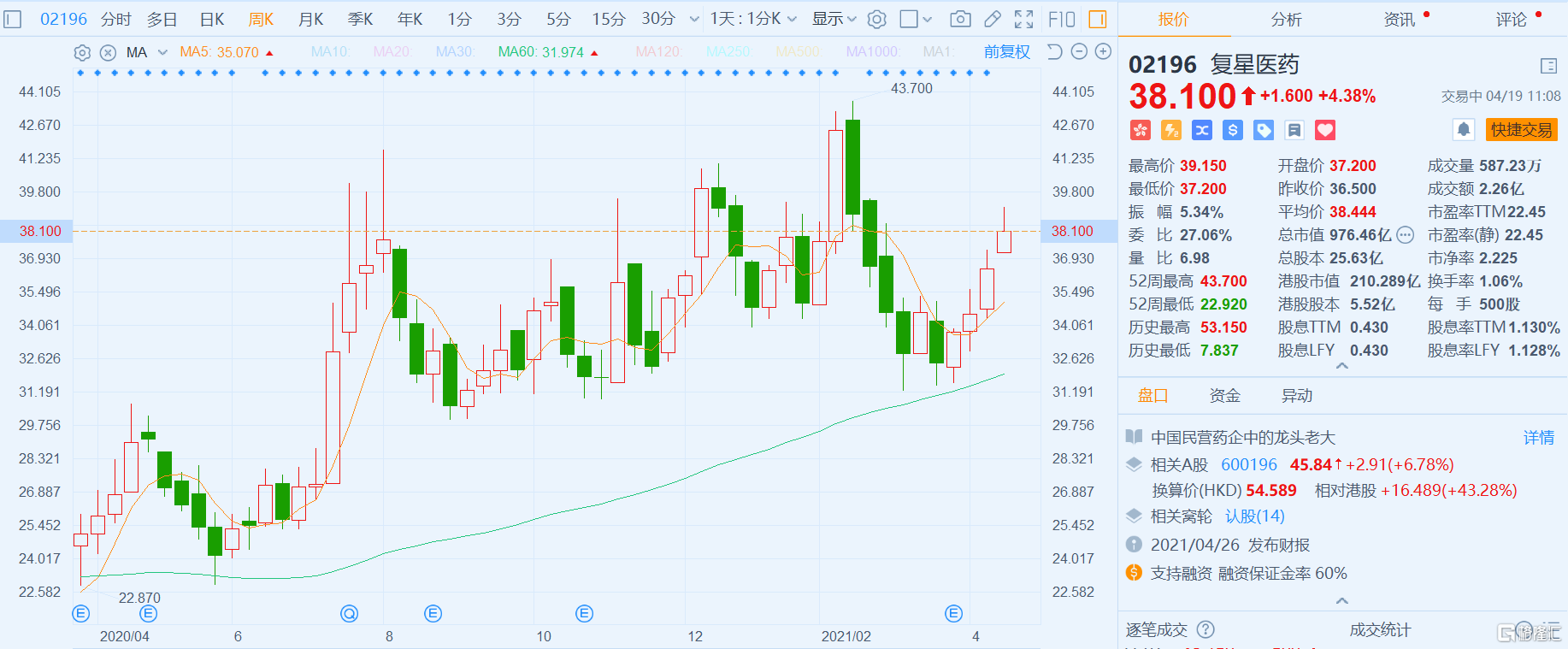Expand the 1天:1分K period dropdown
1568x649 pixels.
click(x=752, y=19)
